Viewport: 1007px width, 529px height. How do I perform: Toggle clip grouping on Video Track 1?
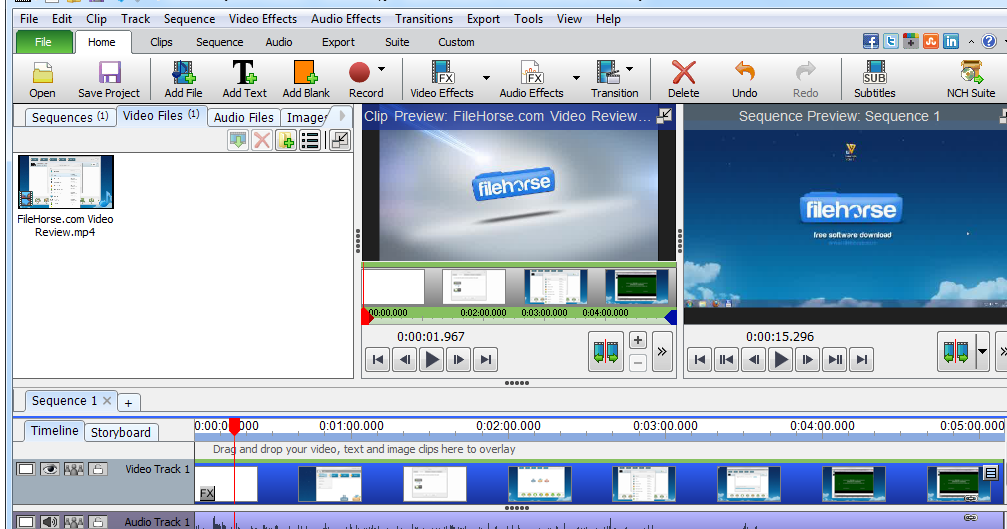pyautogui.click(x=74, y=469)
